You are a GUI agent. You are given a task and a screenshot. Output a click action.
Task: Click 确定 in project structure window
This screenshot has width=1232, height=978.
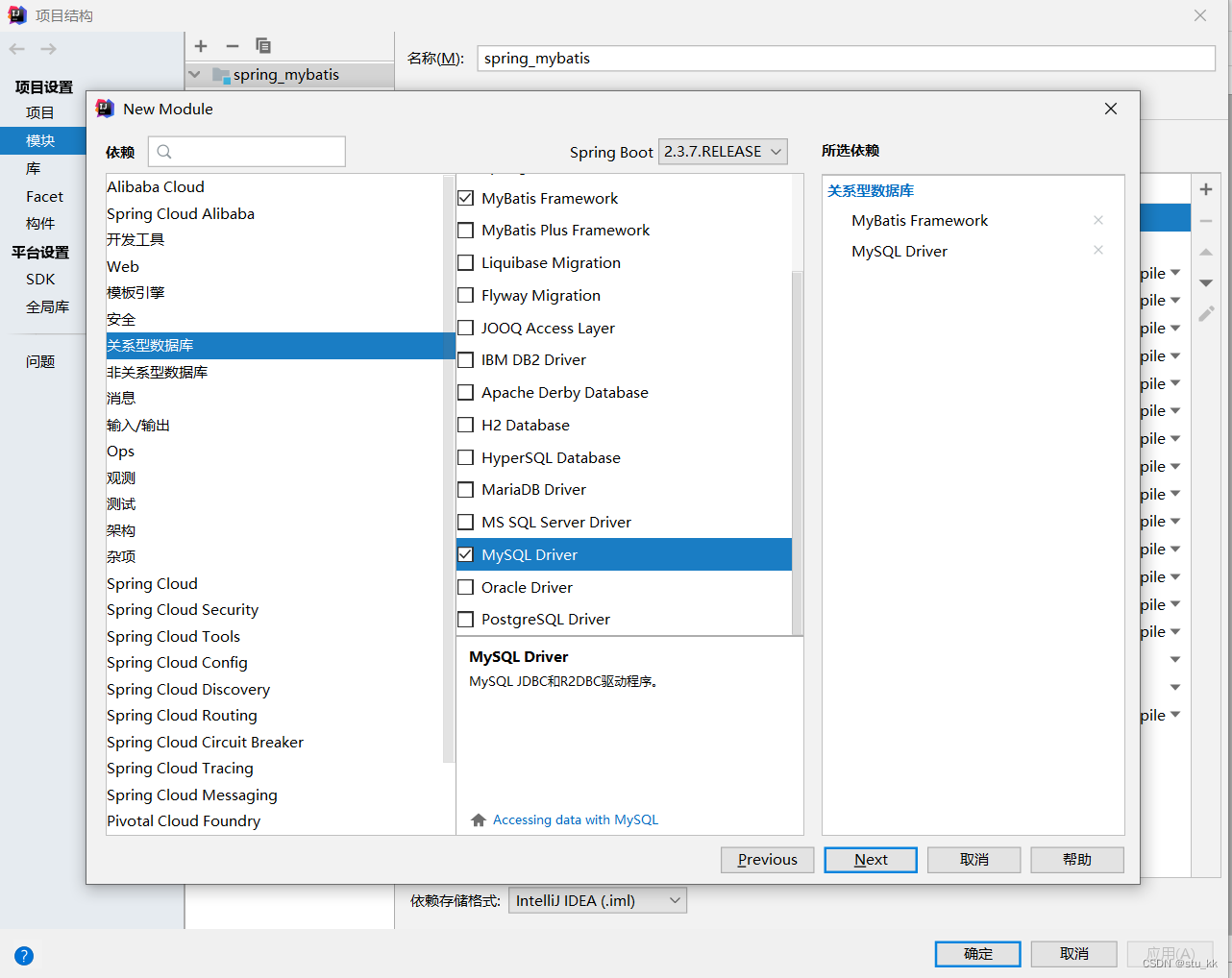pyautogui.click(x=977, y=954)
